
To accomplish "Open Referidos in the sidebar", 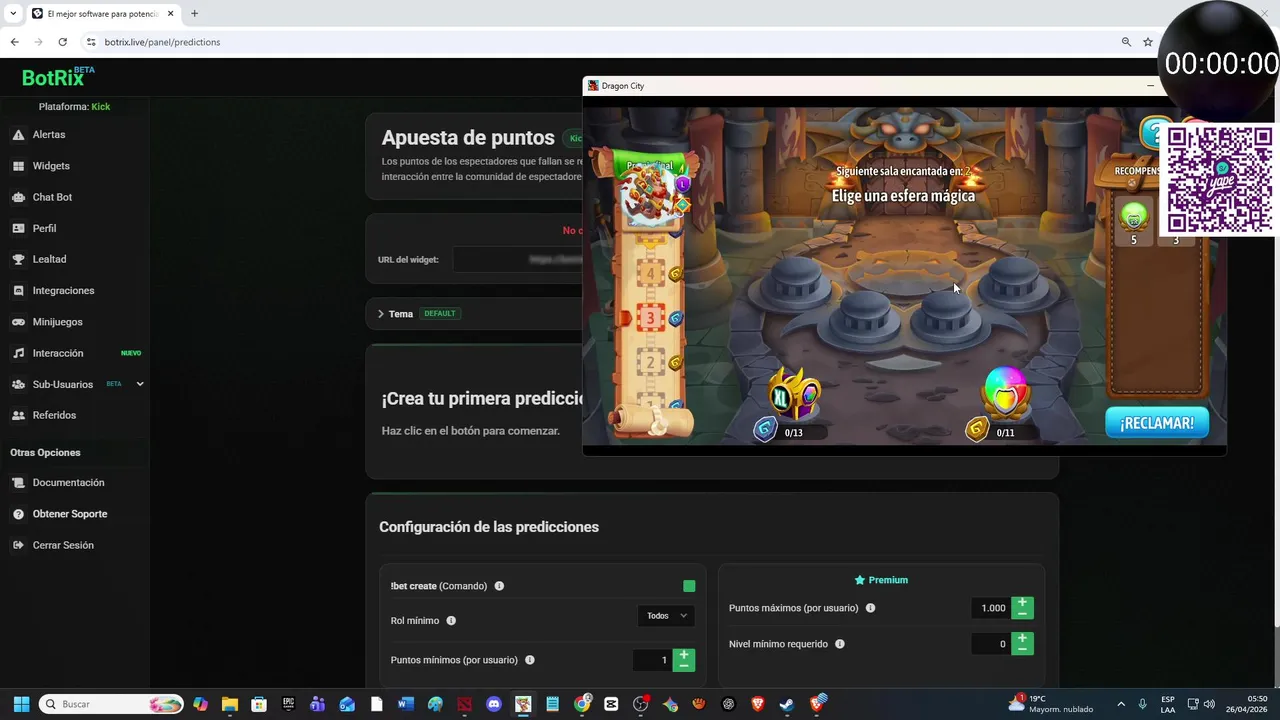I will click(x=54, y=415).
